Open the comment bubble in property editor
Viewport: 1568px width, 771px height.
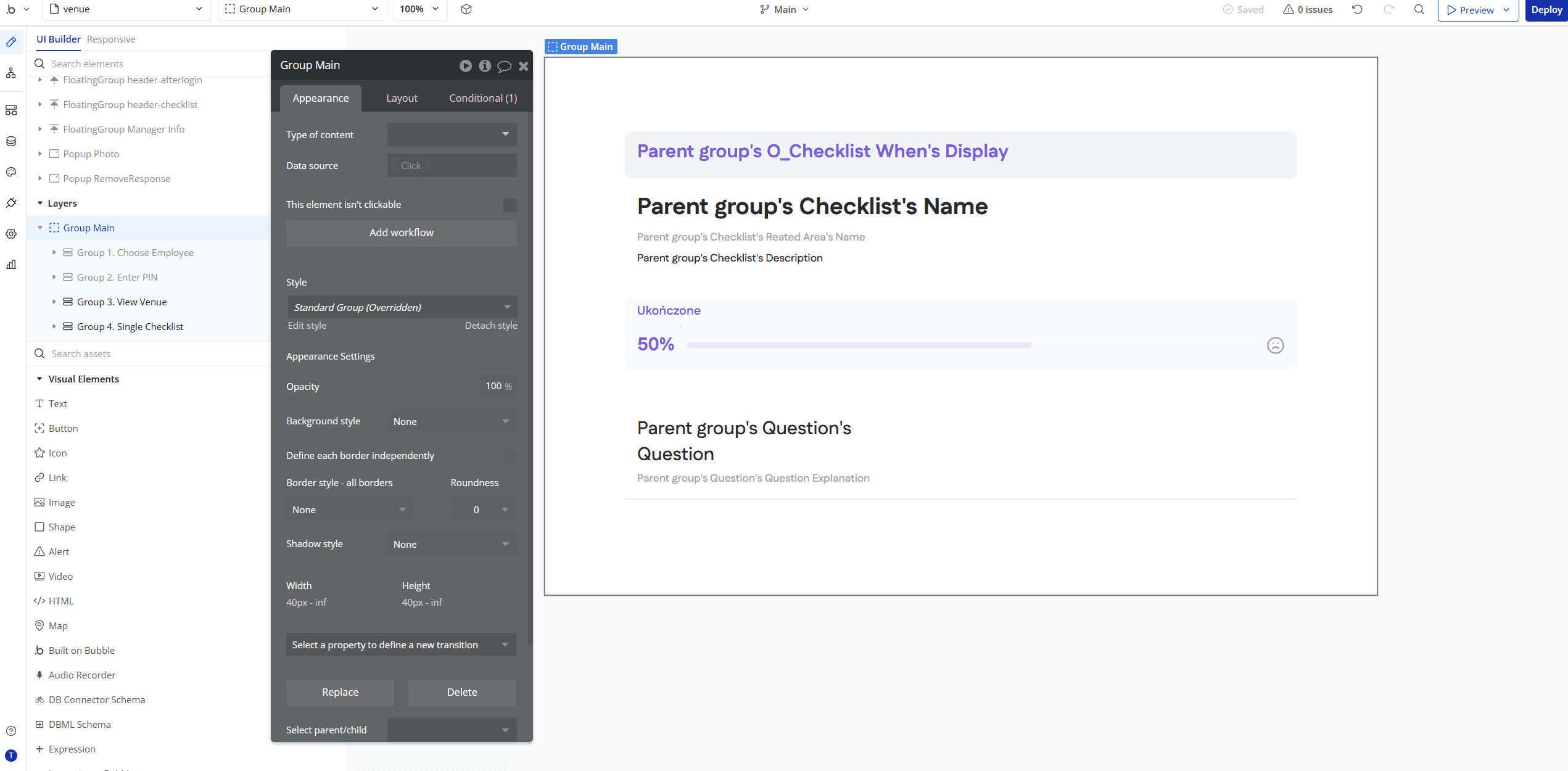(x=504, y=66)
